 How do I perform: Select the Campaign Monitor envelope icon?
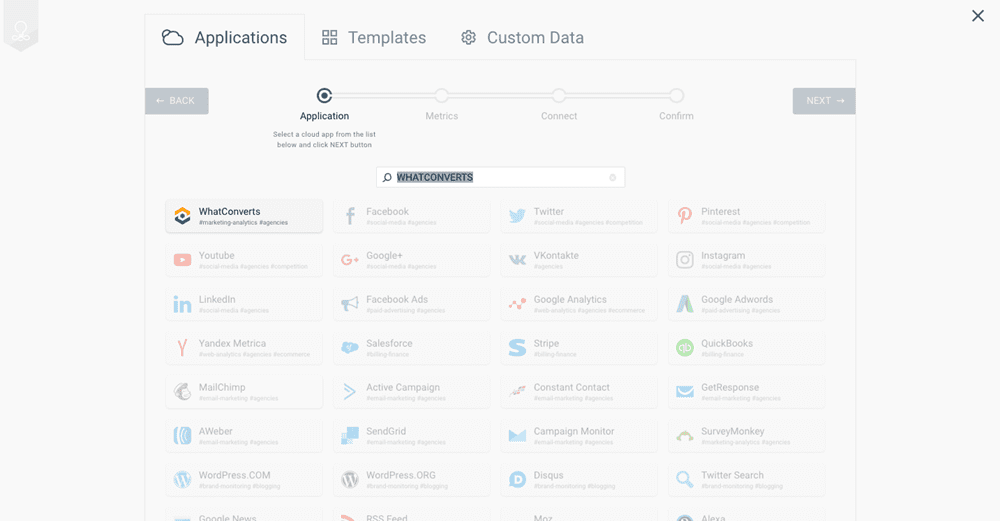(x=517, y=436)
